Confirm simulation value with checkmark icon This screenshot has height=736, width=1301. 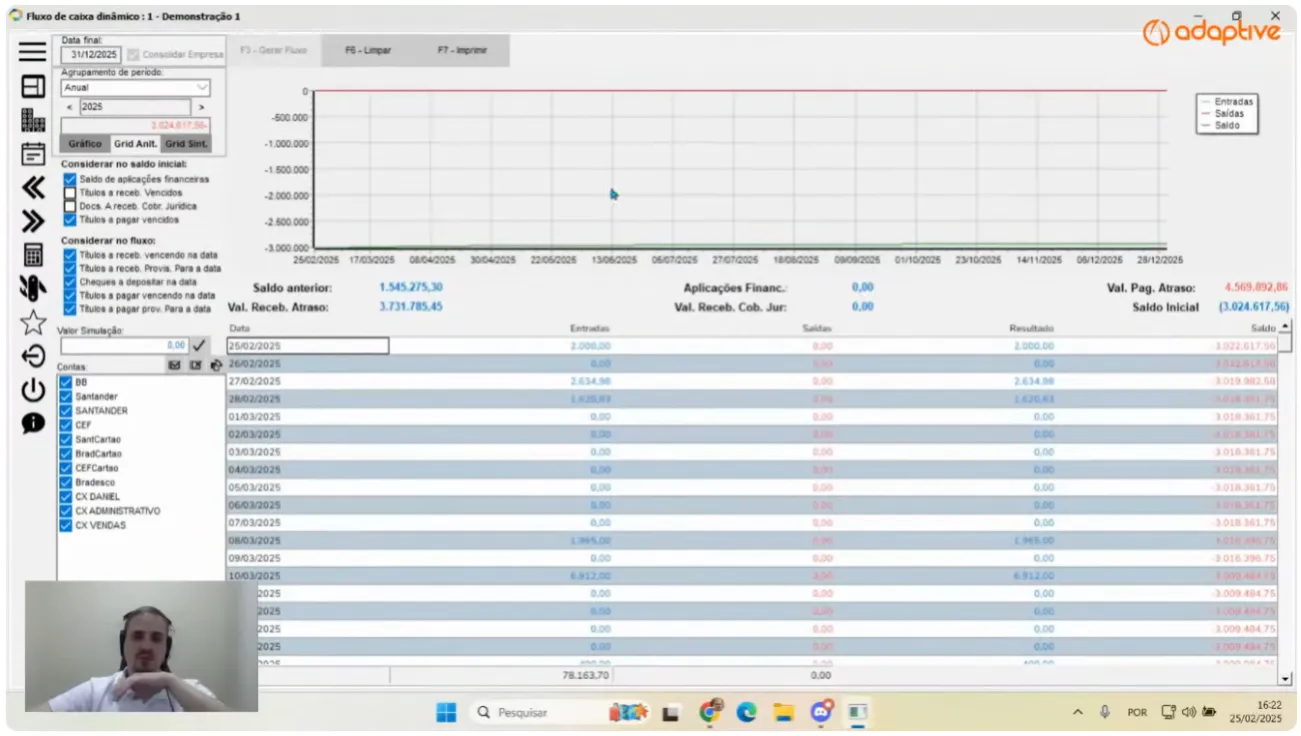coord(199,345)
